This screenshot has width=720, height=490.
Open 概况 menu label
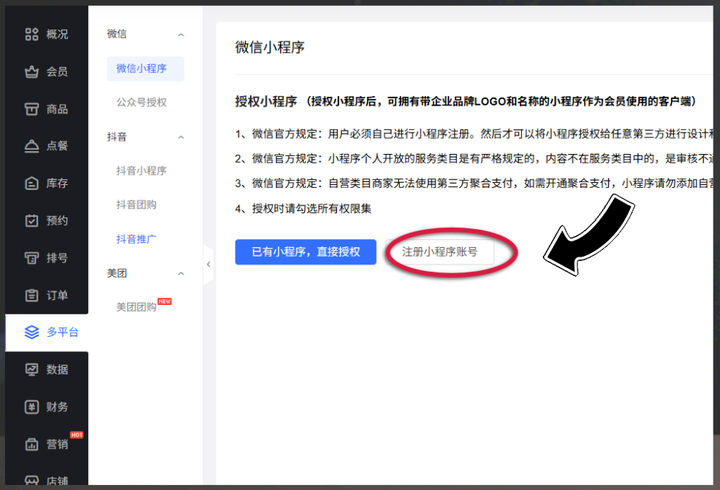(57, 34)
